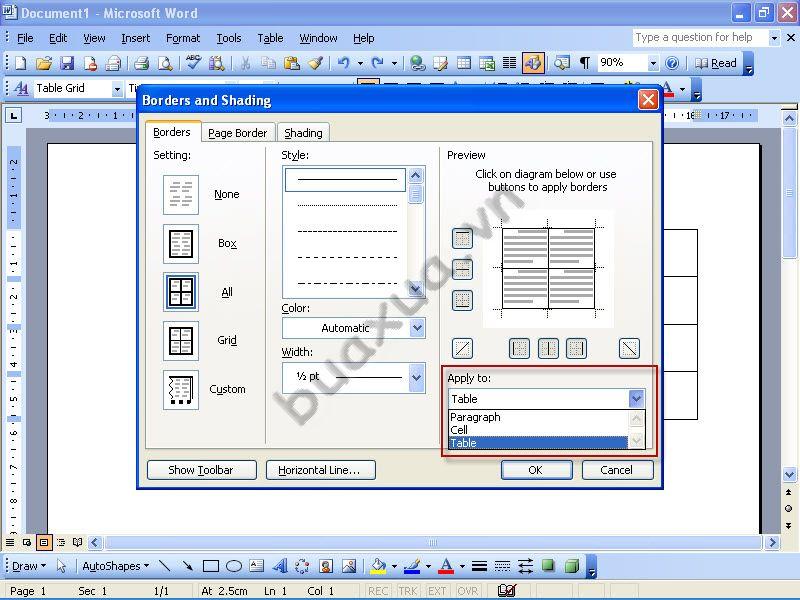
Task: Click the Show Toolbar button
Action: coord(202,470)
